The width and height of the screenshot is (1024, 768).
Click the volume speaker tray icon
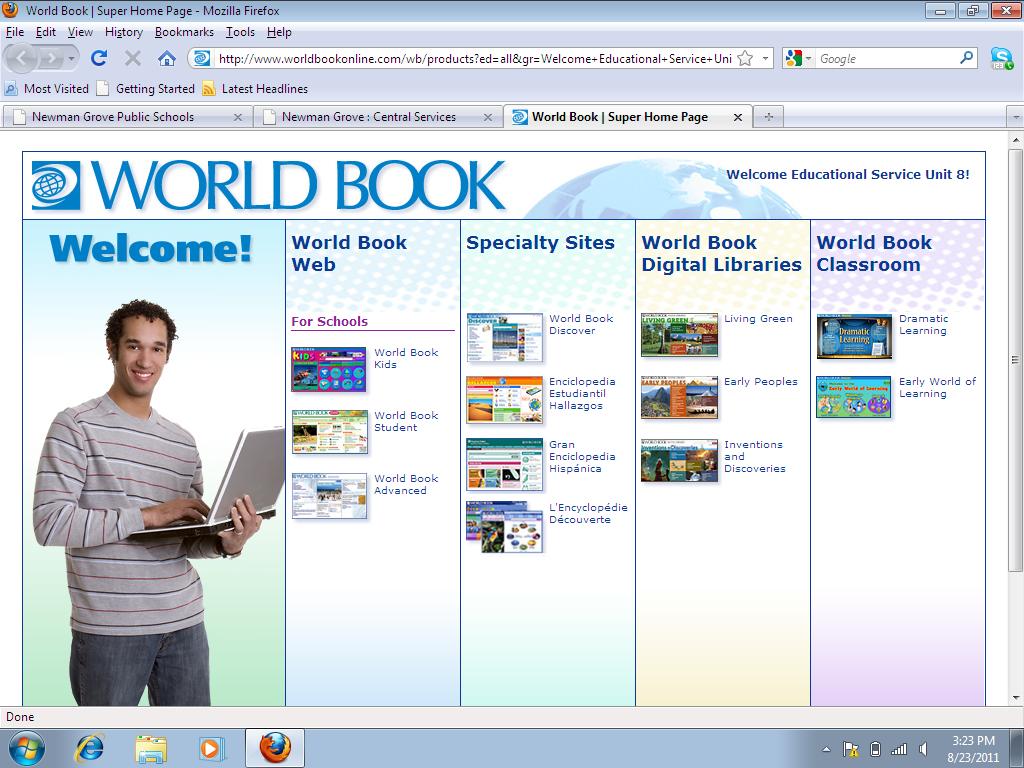pos(923,749)
